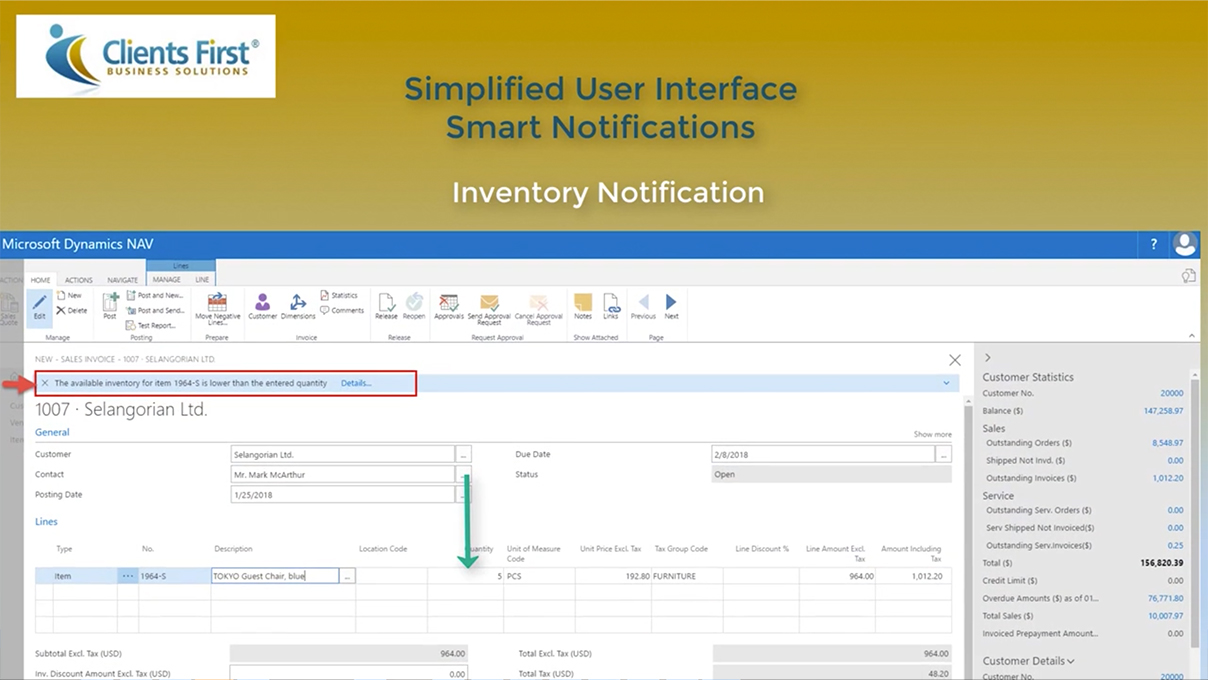Select the Unit of Measure cell PCS
Screen dimensions: 1208x680
pyautogui.click(x=539, y=576)
